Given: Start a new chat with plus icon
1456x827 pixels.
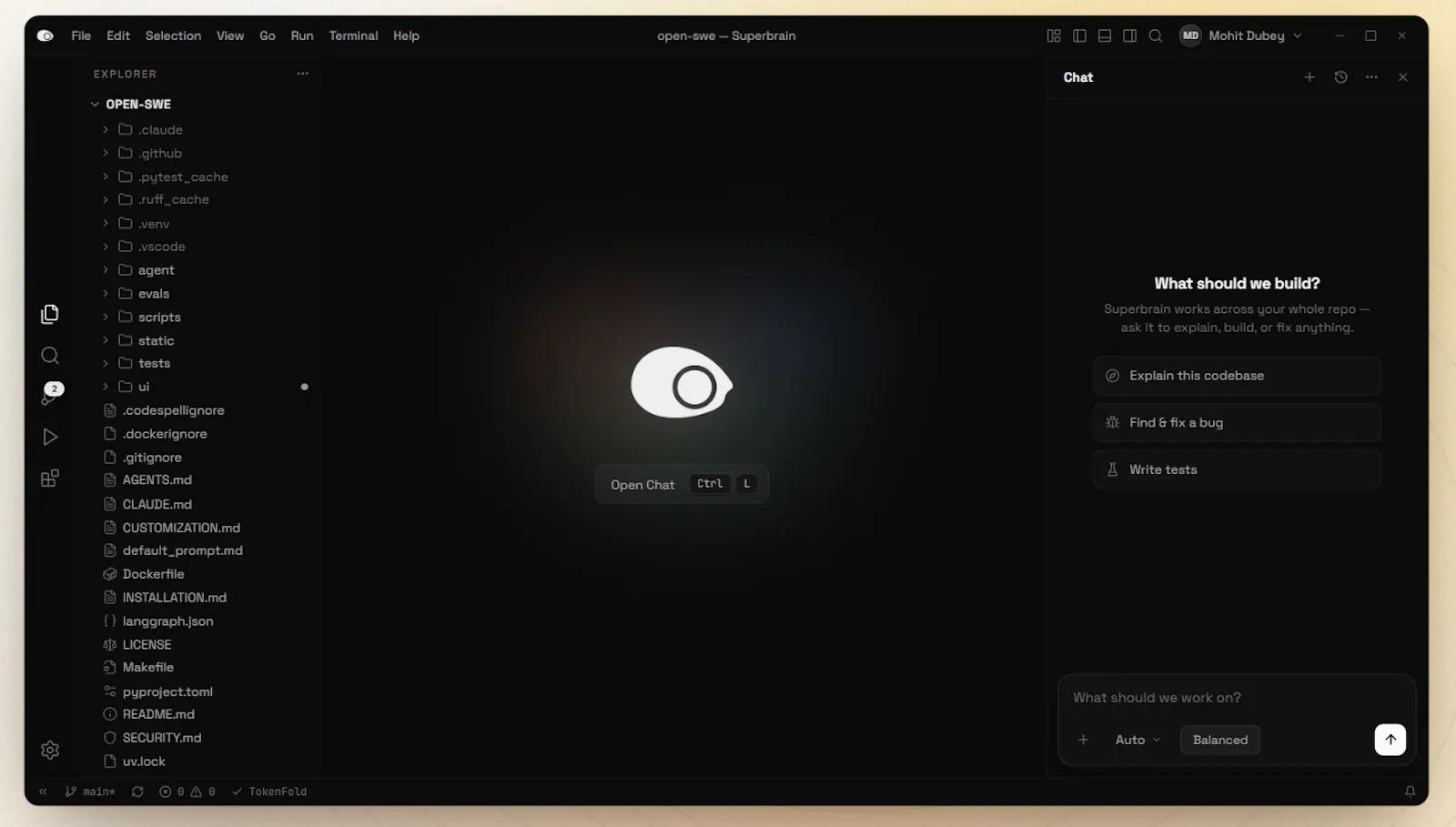Looking at the screenshot, I should click(x=1309, y=77).
